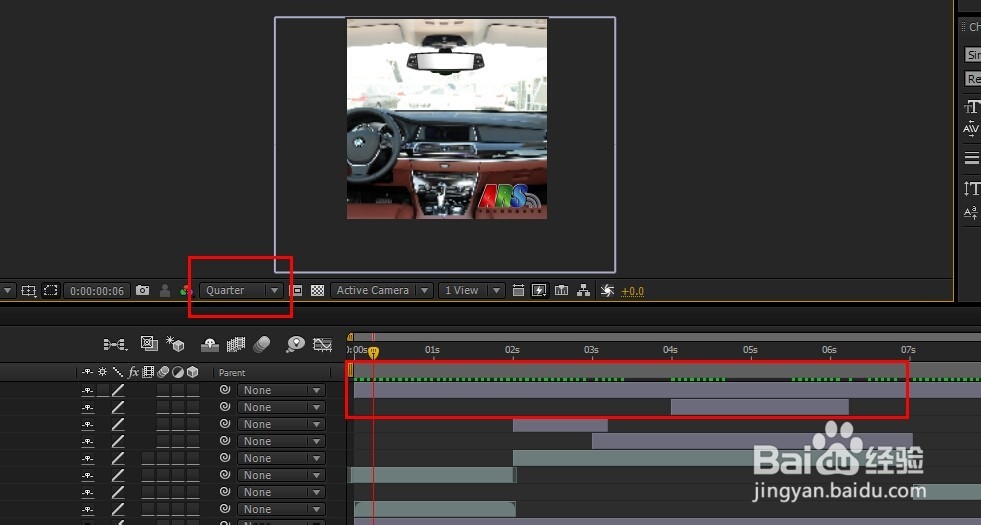Open the Show Channel color circles icon
The image size is (981, 525).
[186, 290]
